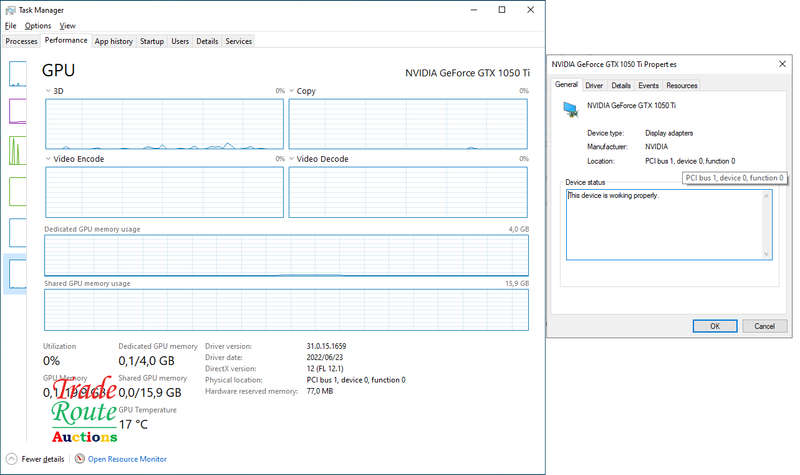800x475 pixels.
Task: Open the File menu
Action: point(11,26)
